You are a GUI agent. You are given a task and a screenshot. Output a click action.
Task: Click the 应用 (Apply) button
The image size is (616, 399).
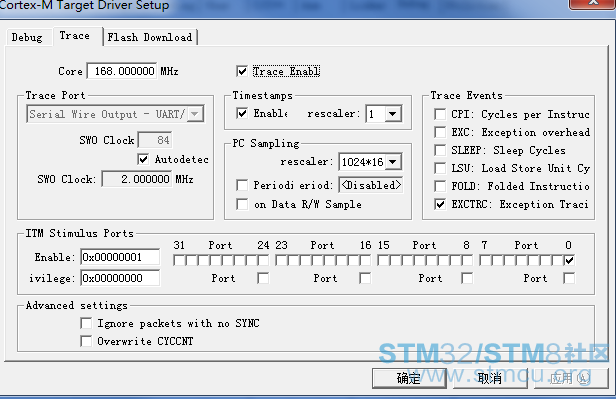(x=570, y=378)
